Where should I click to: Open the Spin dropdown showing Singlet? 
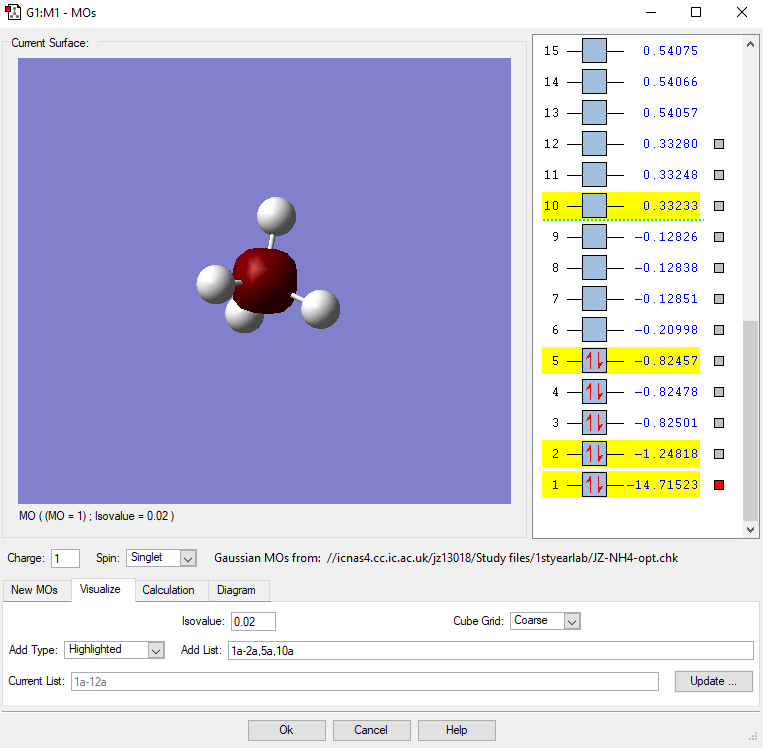(x=161, y=558)
